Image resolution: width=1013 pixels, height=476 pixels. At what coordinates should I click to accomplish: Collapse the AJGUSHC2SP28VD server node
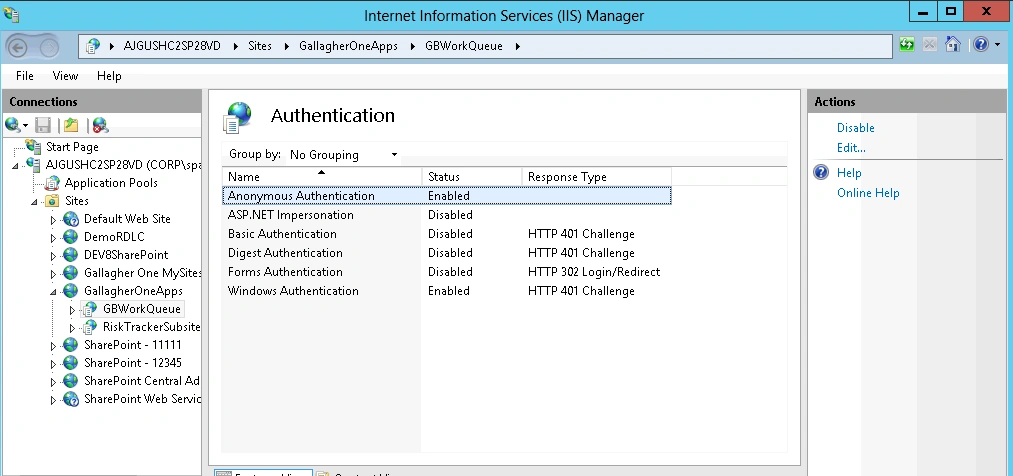16,165
